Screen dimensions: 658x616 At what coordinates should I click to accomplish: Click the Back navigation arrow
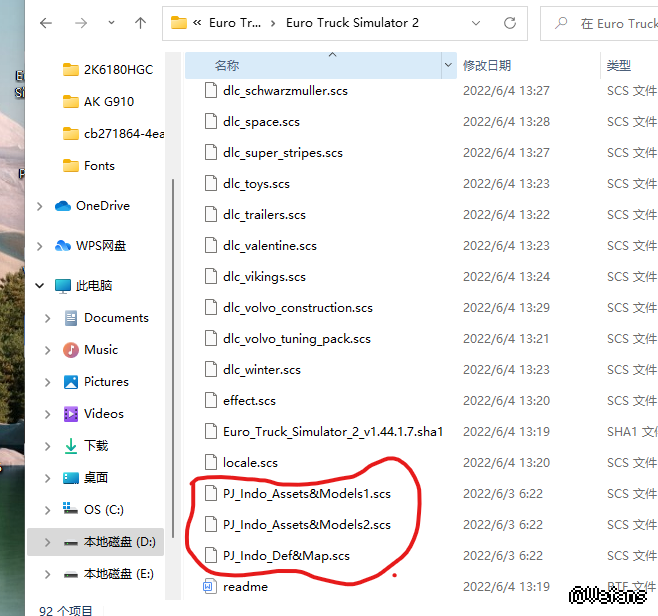click(x=46, y=23)
